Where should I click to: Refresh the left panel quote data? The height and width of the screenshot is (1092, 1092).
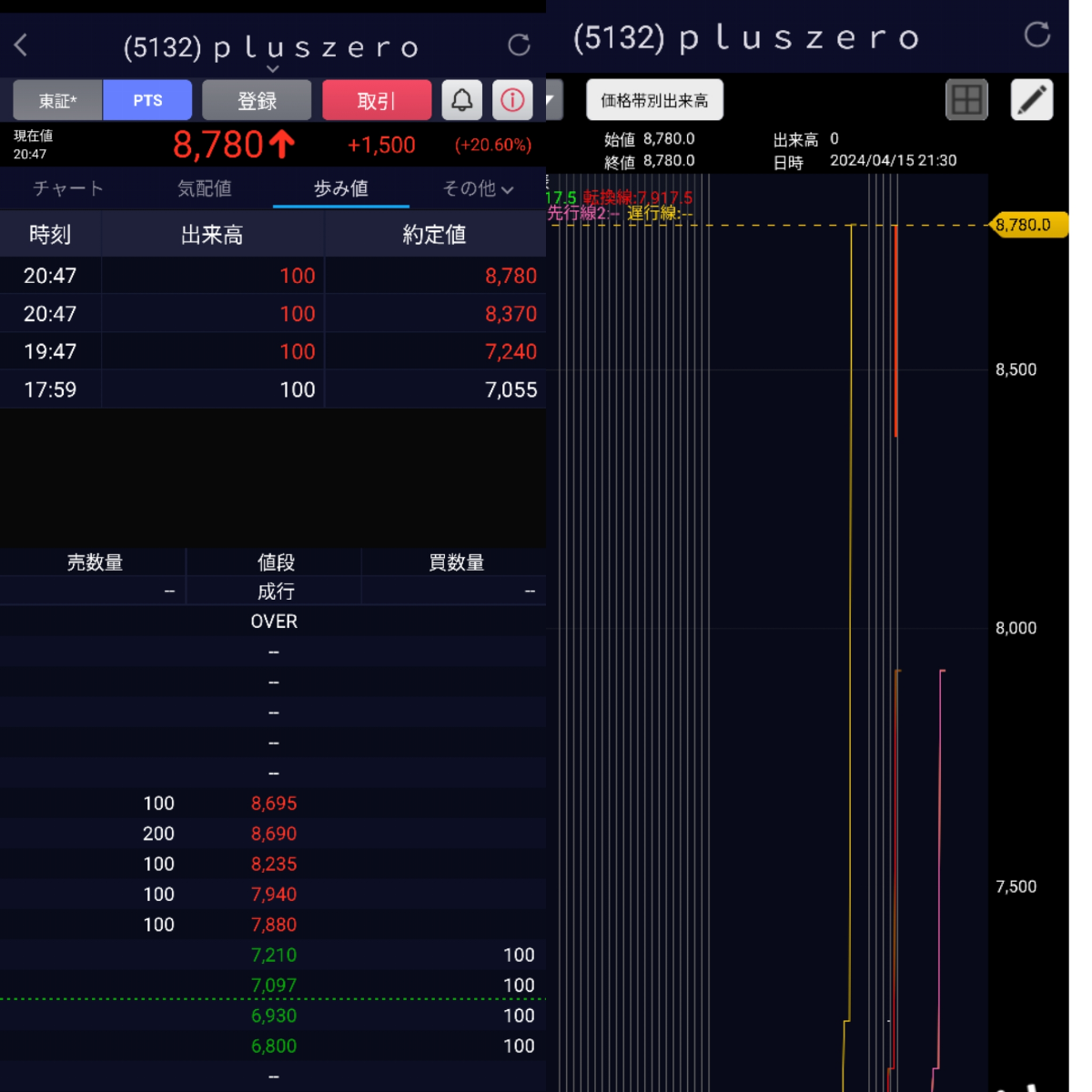pyautogui.click(x=519, y=45)
